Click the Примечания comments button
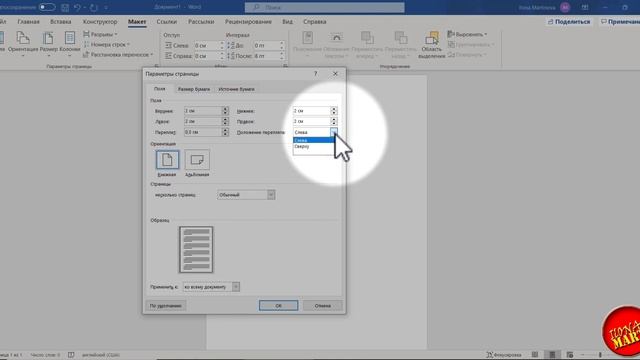The height and width of the screenshot is (360, 640). (x=620, y=22)
